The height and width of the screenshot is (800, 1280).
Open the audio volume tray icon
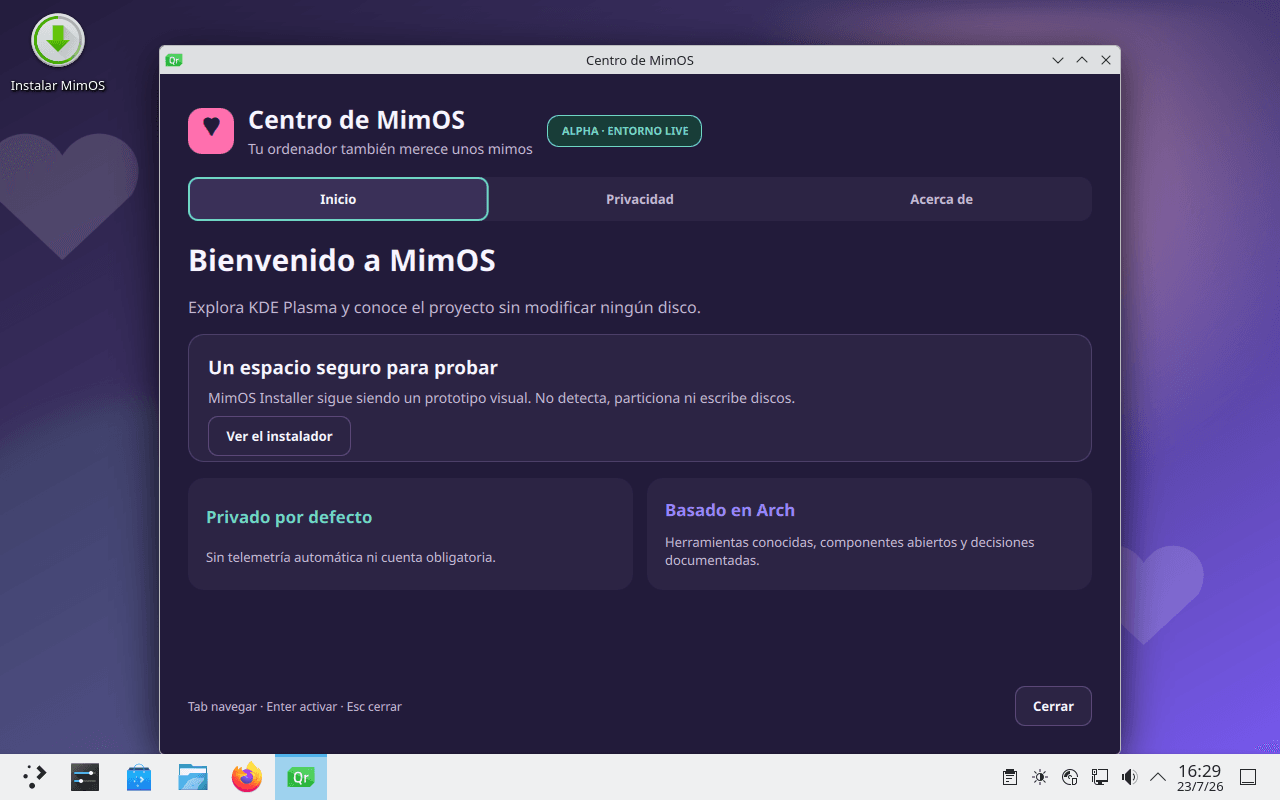click(x=1130, y=777)
